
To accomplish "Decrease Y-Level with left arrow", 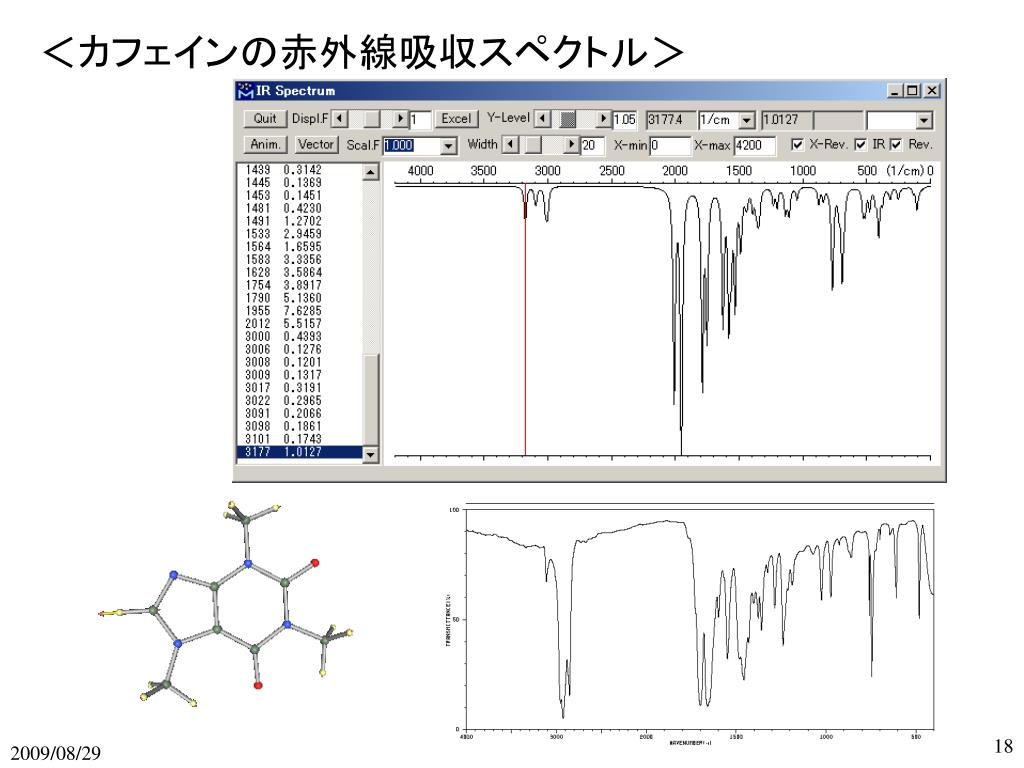I will pos(542,119).
